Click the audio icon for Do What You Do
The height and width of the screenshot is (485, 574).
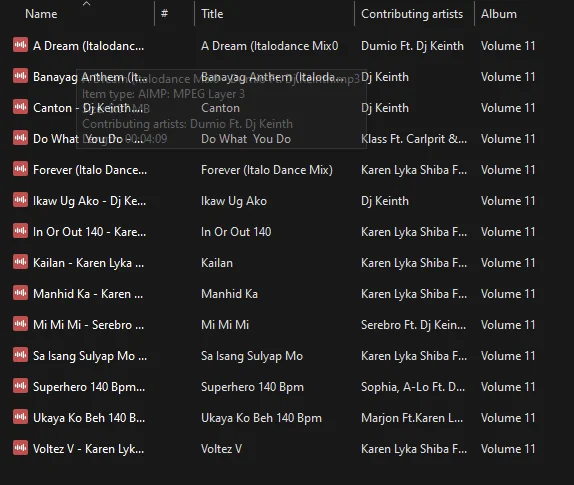coord(20,138)
